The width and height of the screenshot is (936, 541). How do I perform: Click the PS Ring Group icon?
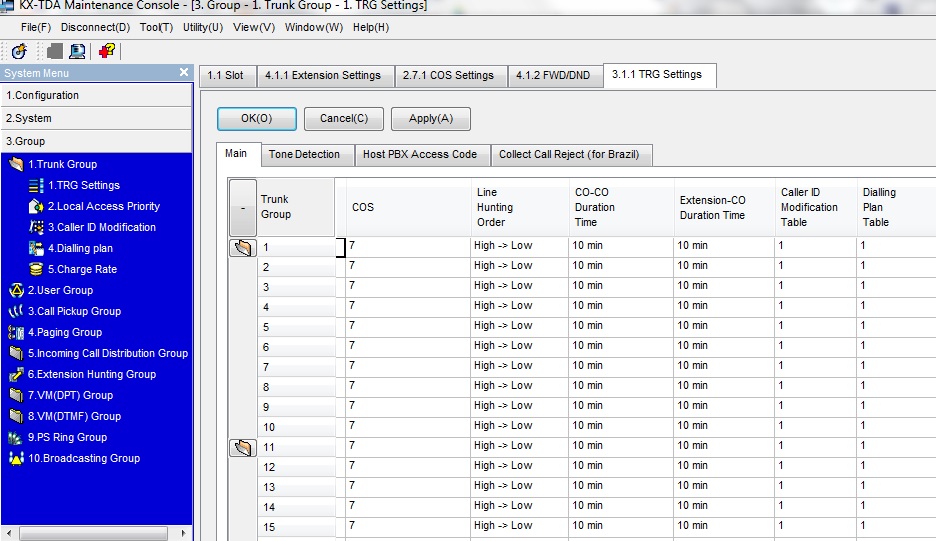pyautogui.click(x=16, y=437)
